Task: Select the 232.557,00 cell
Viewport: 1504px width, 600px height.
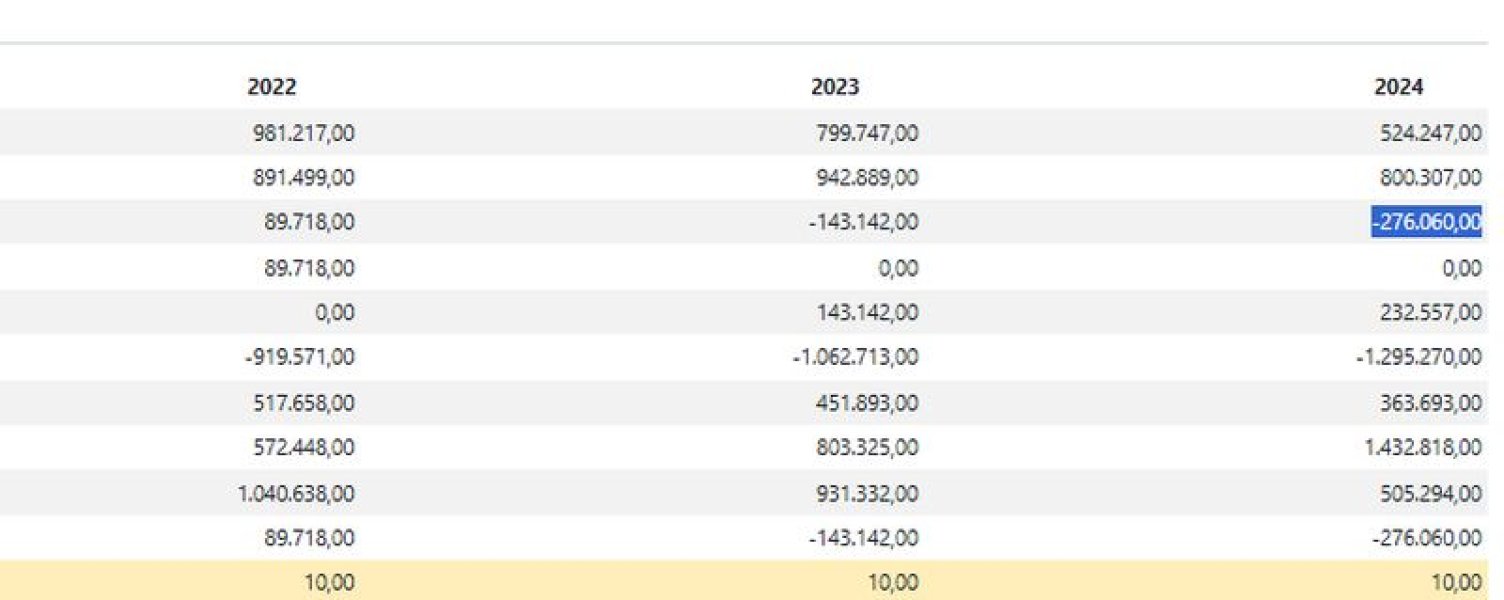Action: tap(1431, 313)
